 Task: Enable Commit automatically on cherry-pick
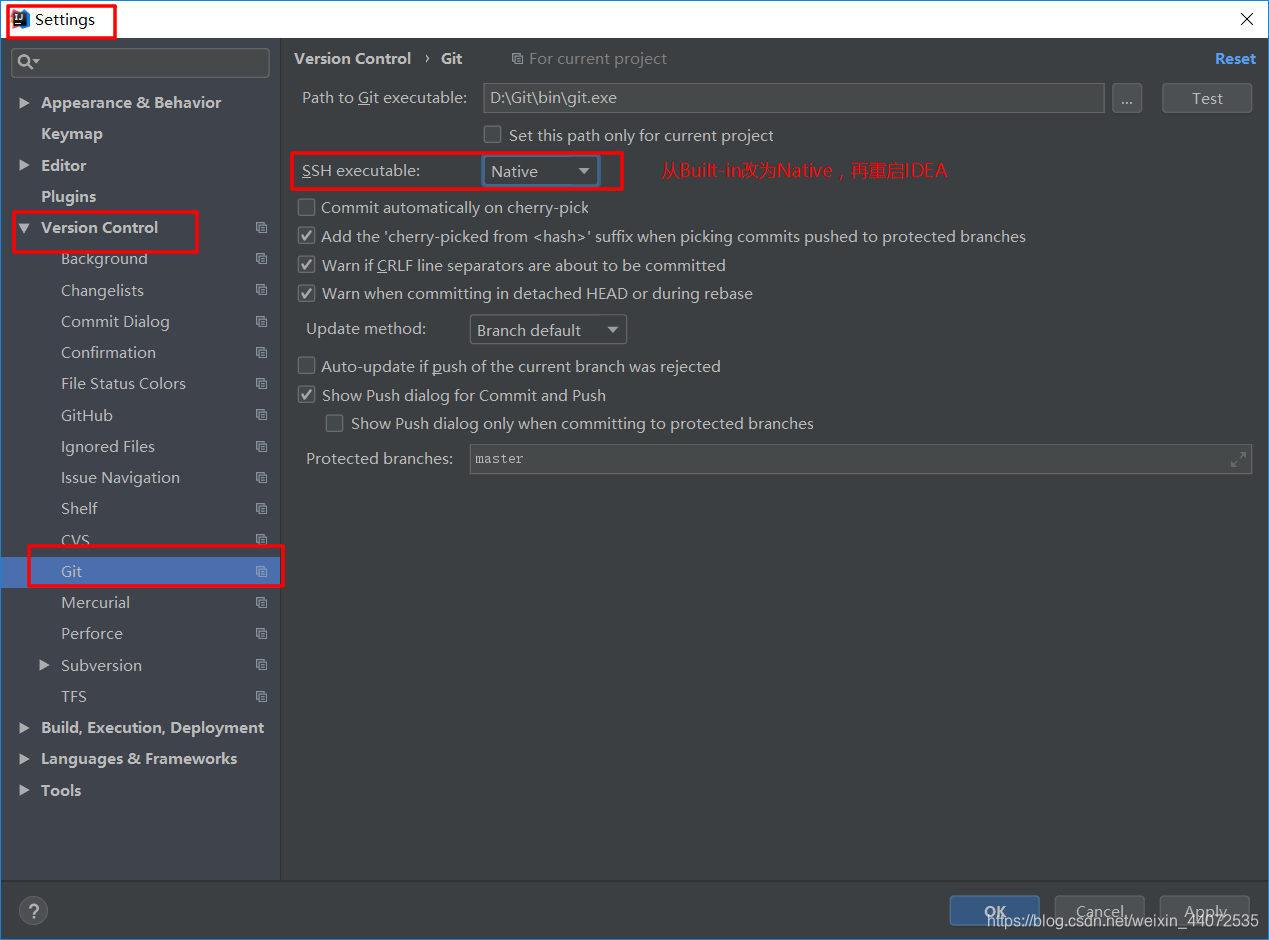[x=306, y=207]
